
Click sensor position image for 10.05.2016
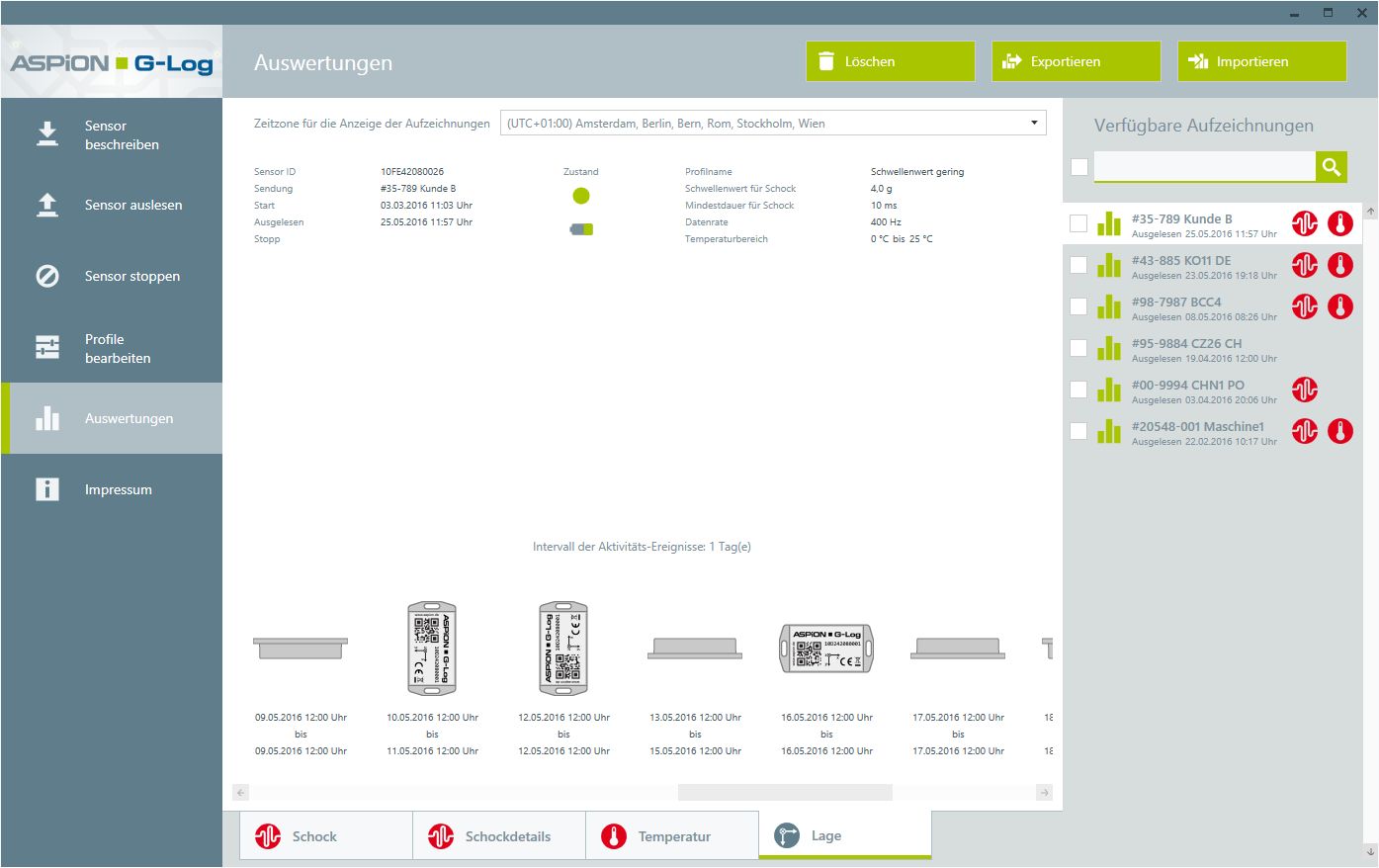(x=432, y=649)
